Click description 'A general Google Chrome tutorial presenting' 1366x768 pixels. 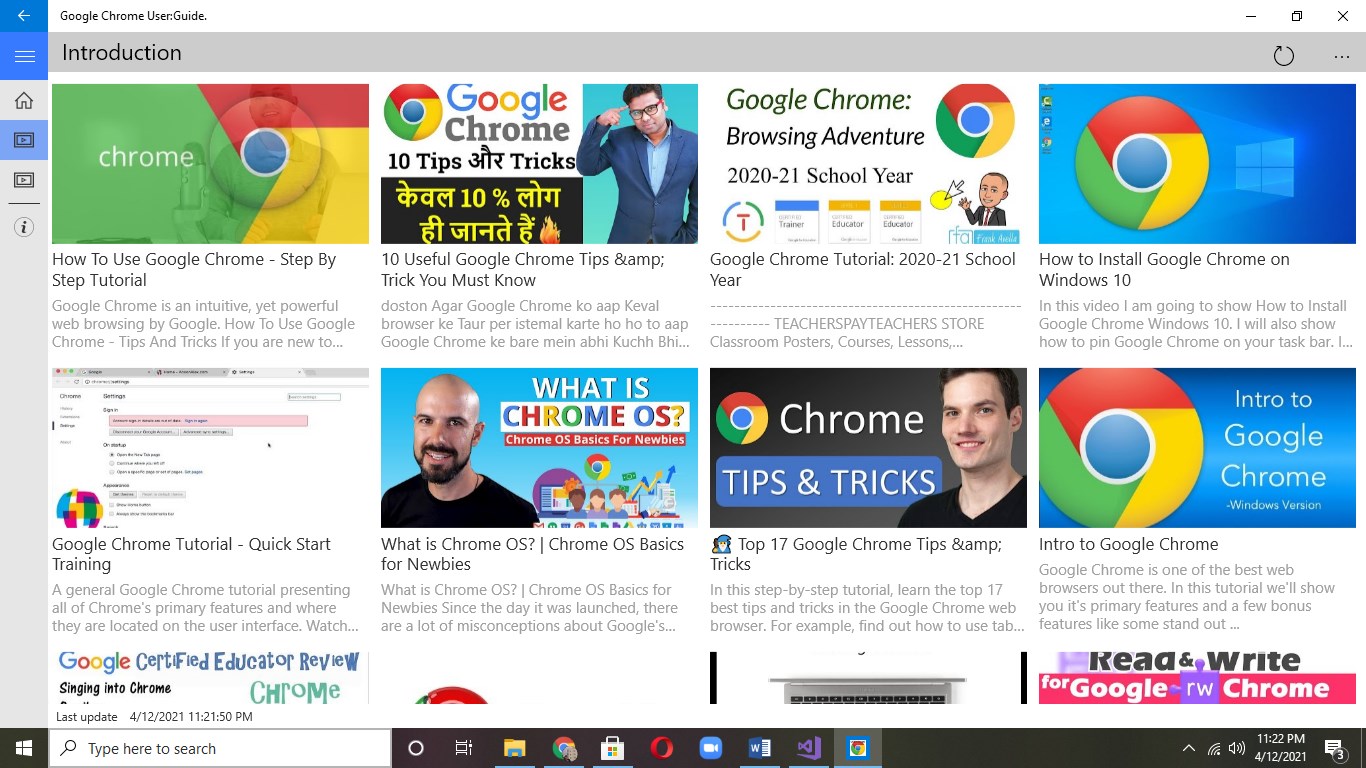[x=205, y=608]
